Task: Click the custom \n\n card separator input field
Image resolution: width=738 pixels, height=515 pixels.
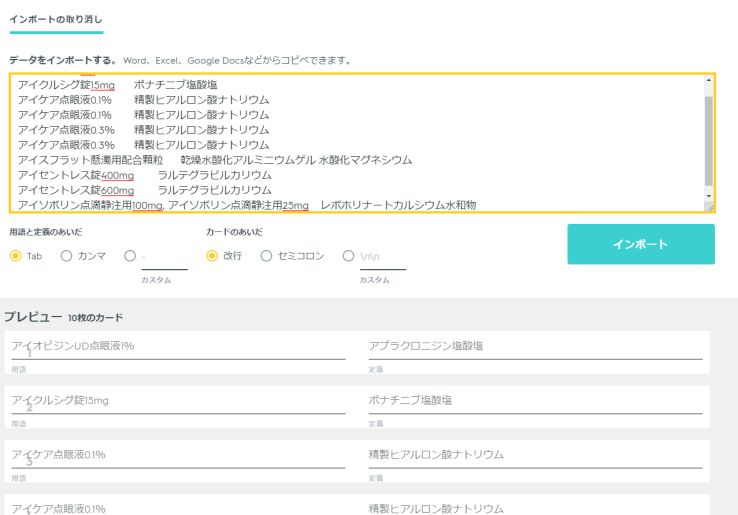Action: tap(382, 257)
